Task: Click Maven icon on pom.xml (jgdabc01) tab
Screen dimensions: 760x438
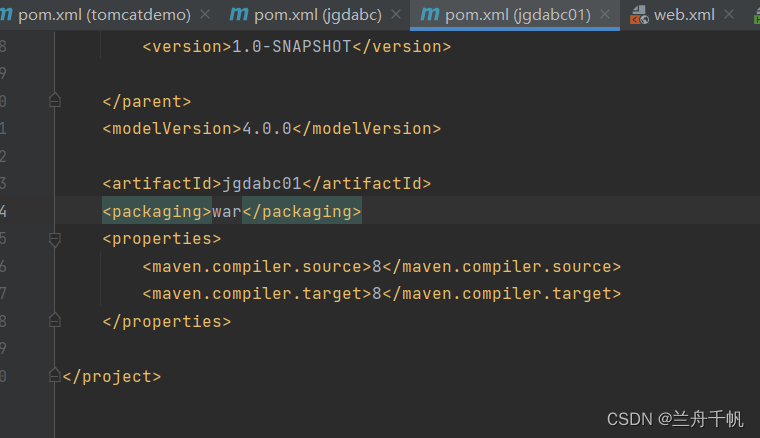Action: click(x=431, y=15)
